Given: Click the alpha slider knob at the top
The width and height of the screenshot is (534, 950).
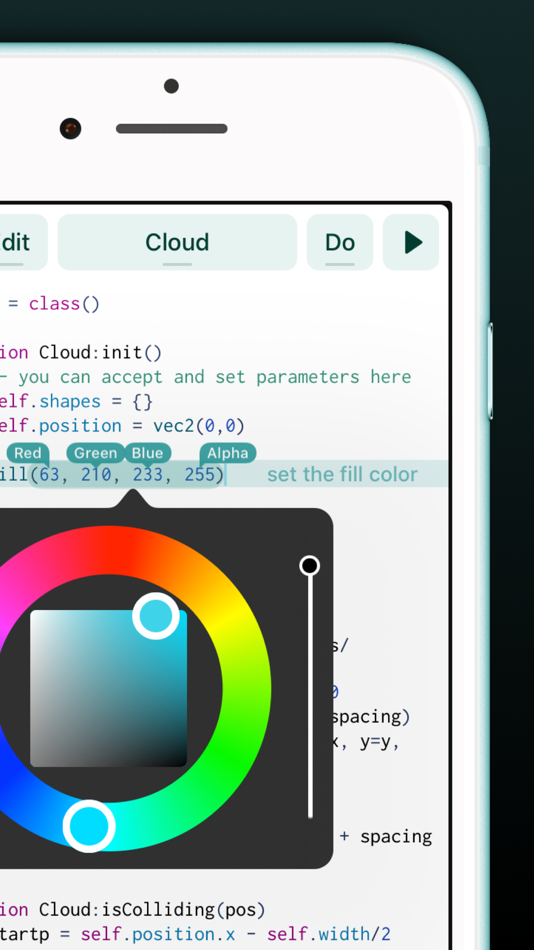Looking at the screenshot, I should pos(310,566).
